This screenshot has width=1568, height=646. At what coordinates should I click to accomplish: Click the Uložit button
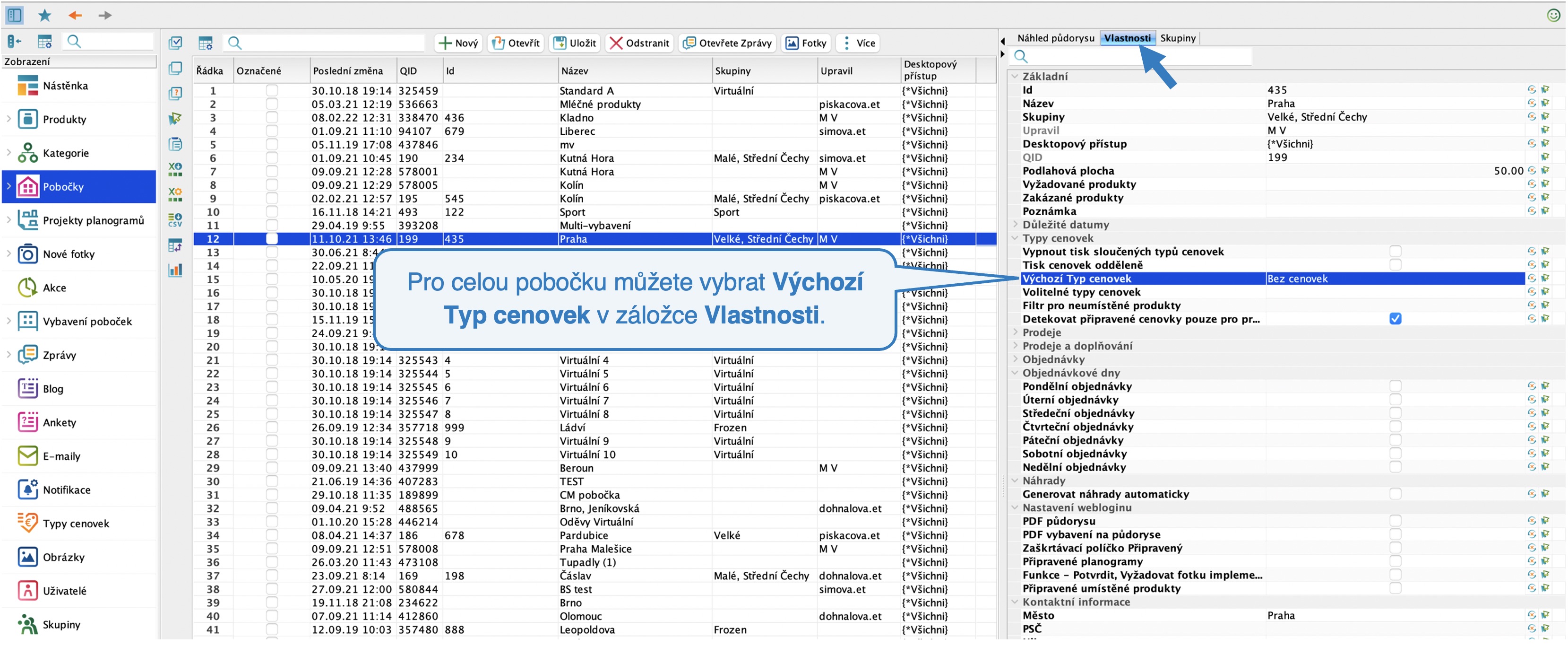tap(575, 43)
